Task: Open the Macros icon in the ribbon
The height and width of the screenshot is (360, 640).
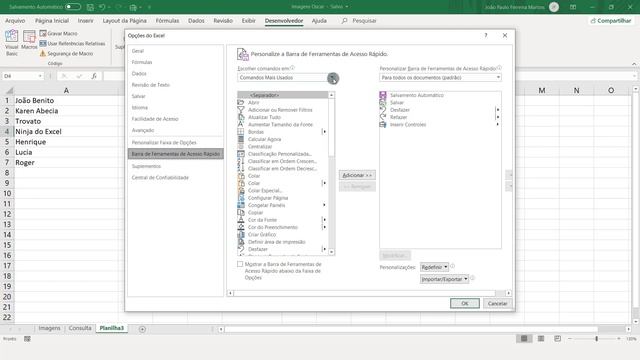Action: pos(29,40)
